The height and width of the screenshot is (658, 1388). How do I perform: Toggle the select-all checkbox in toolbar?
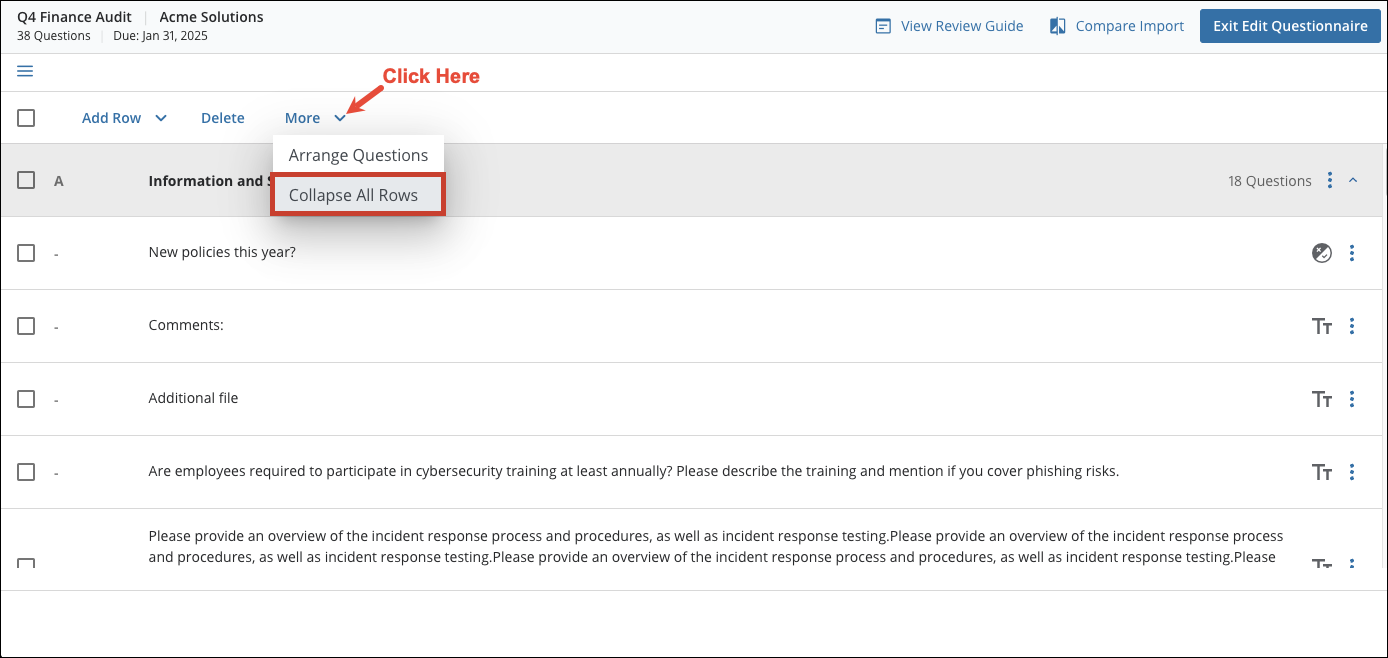tap(26, 118)
